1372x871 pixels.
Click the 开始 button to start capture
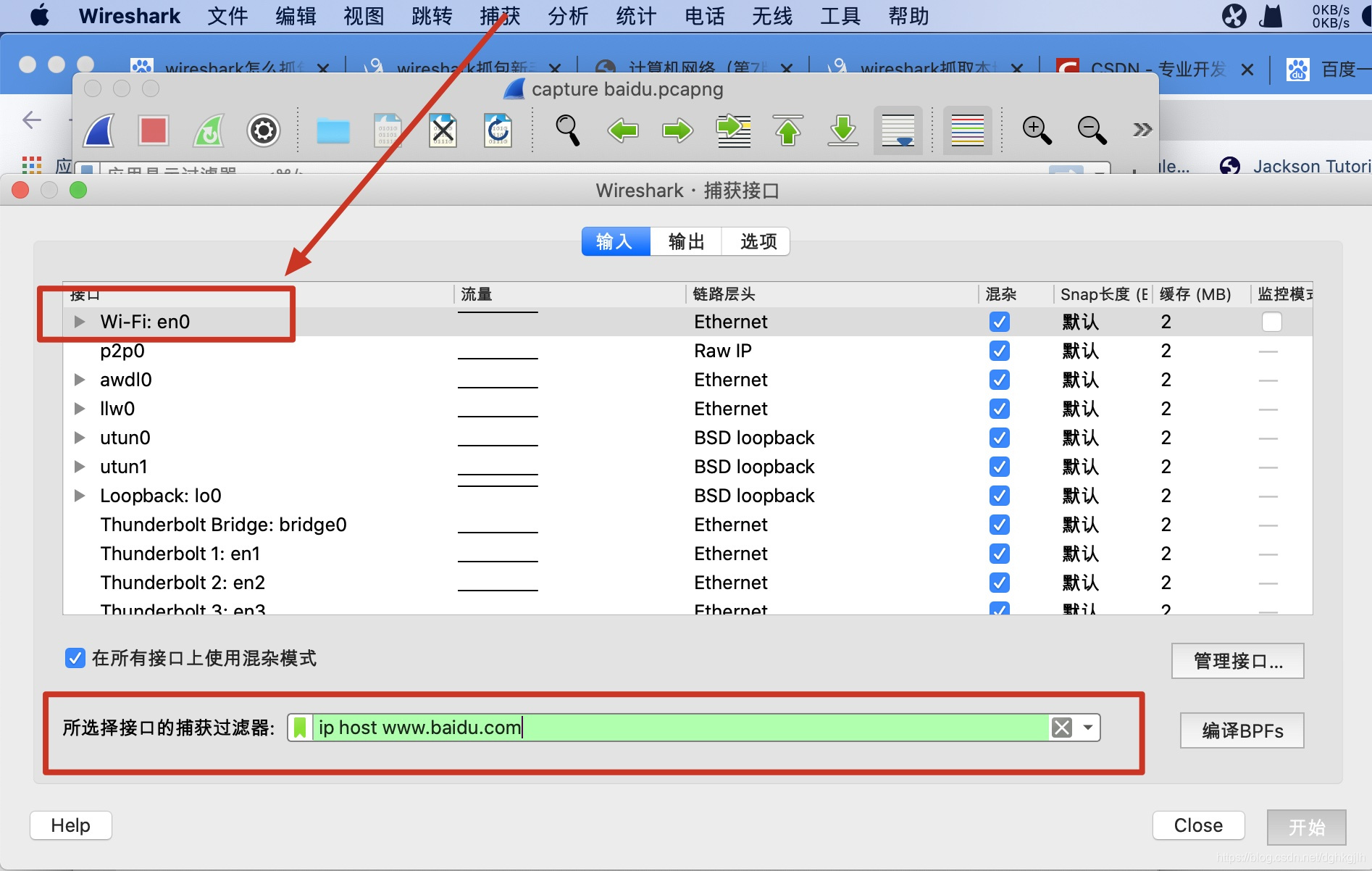[1307, 827]
